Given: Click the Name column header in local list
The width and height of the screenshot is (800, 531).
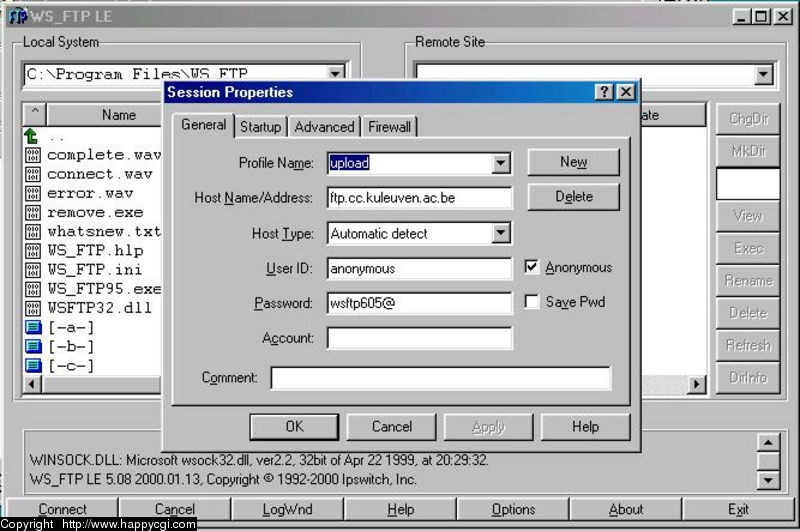Looking at the screenshot, I should coord(104,114).
